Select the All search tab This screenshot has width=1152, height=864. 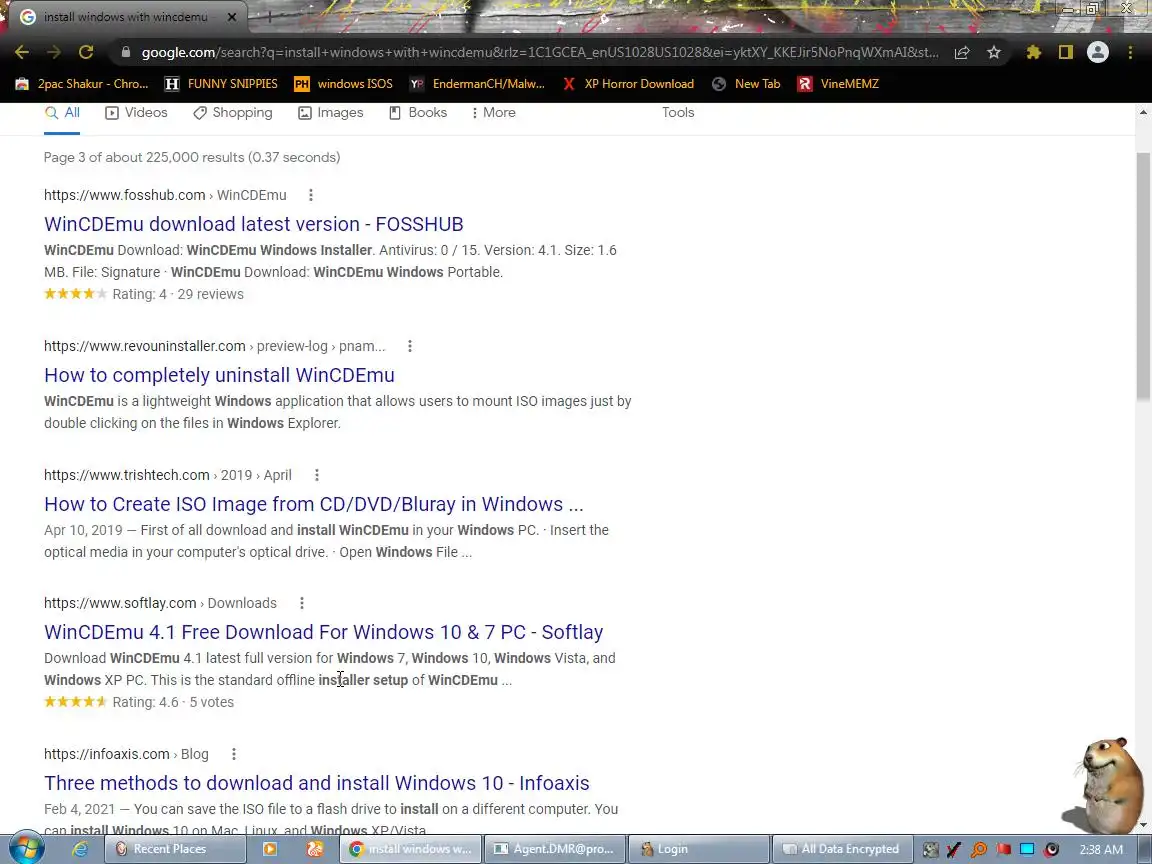point(62,112)
